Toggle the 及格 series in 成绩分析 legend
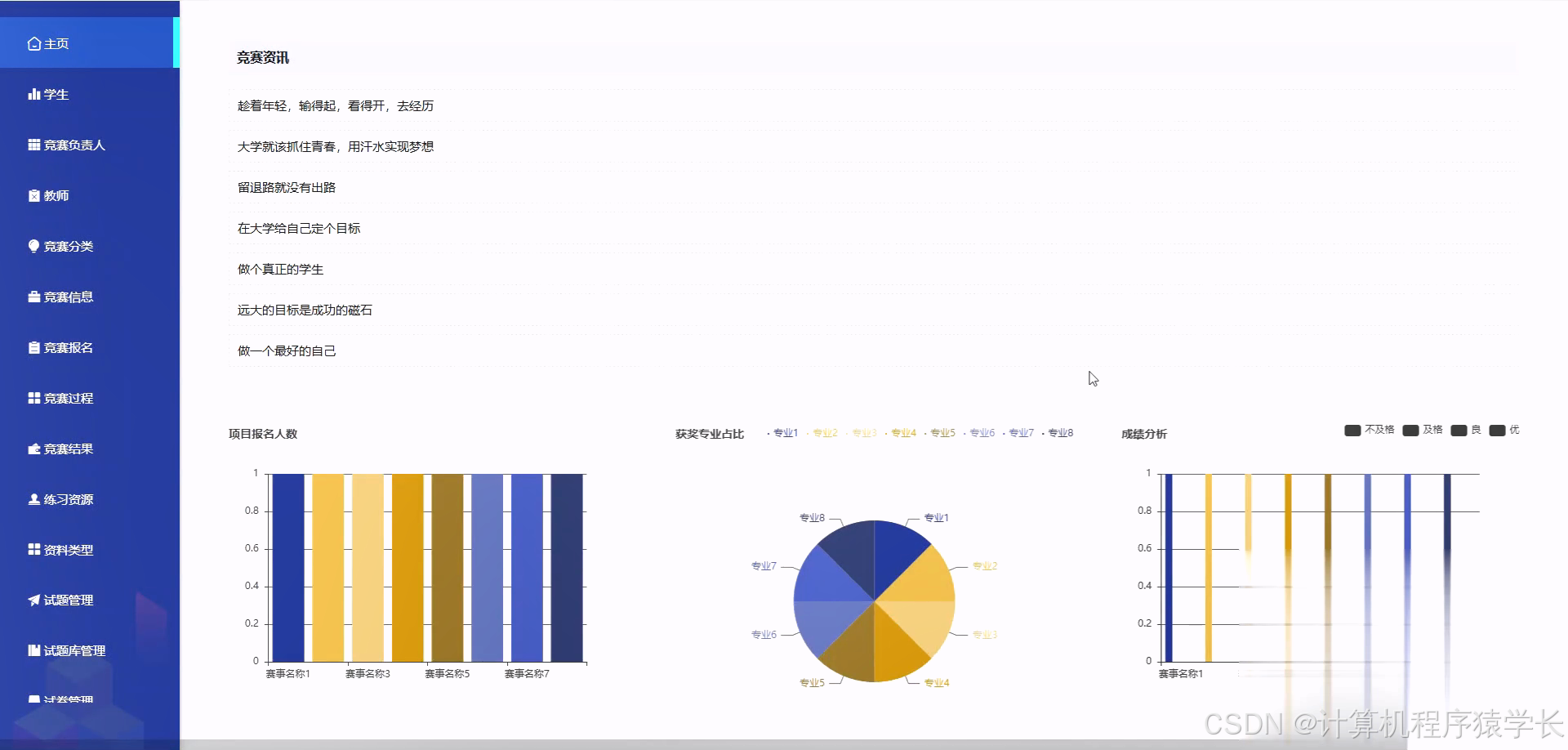This screenshot has height=750, width=1568. [1423, 430]
